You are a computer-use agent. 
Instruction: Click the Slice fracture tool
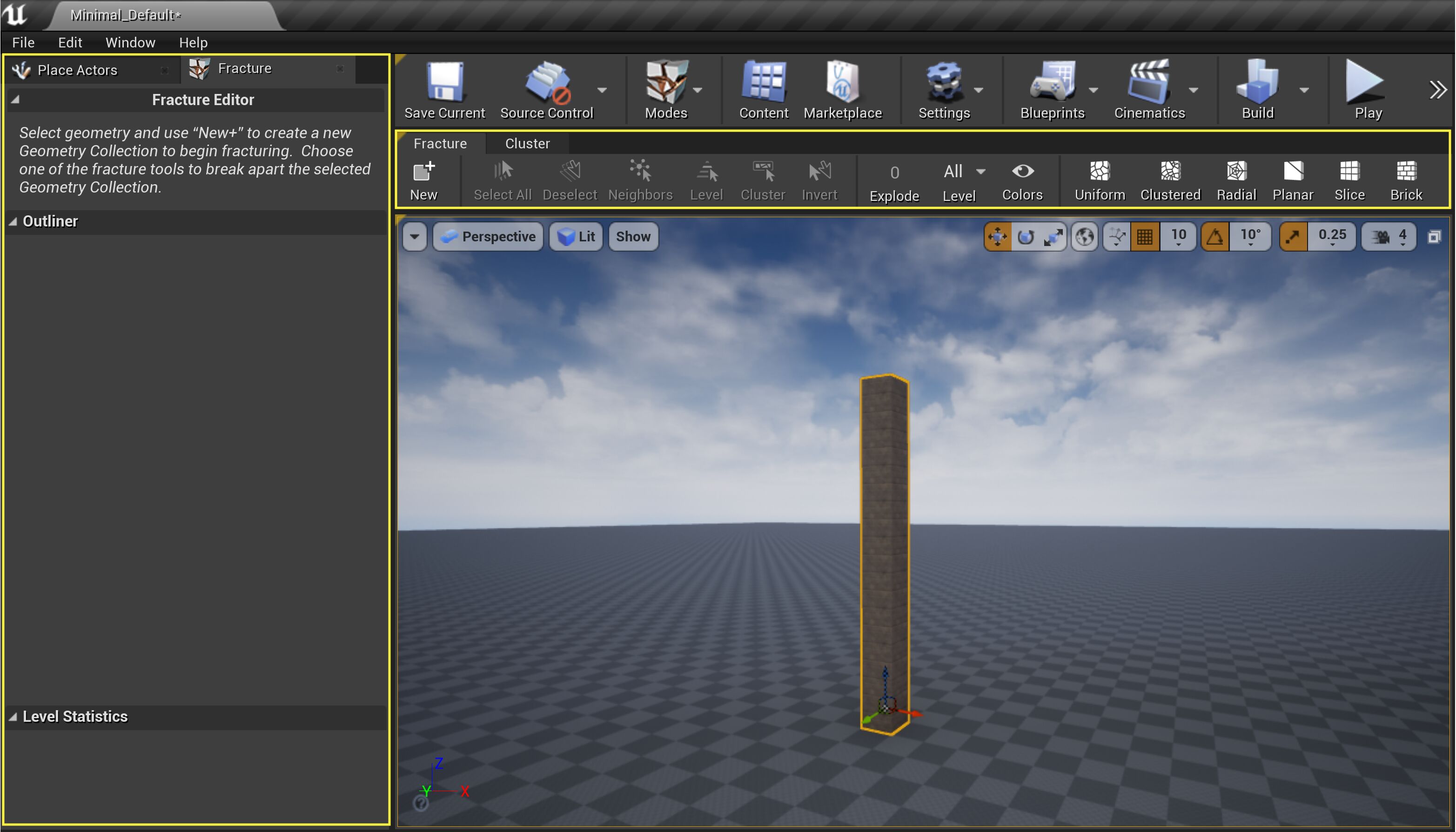click(1349, 172)
